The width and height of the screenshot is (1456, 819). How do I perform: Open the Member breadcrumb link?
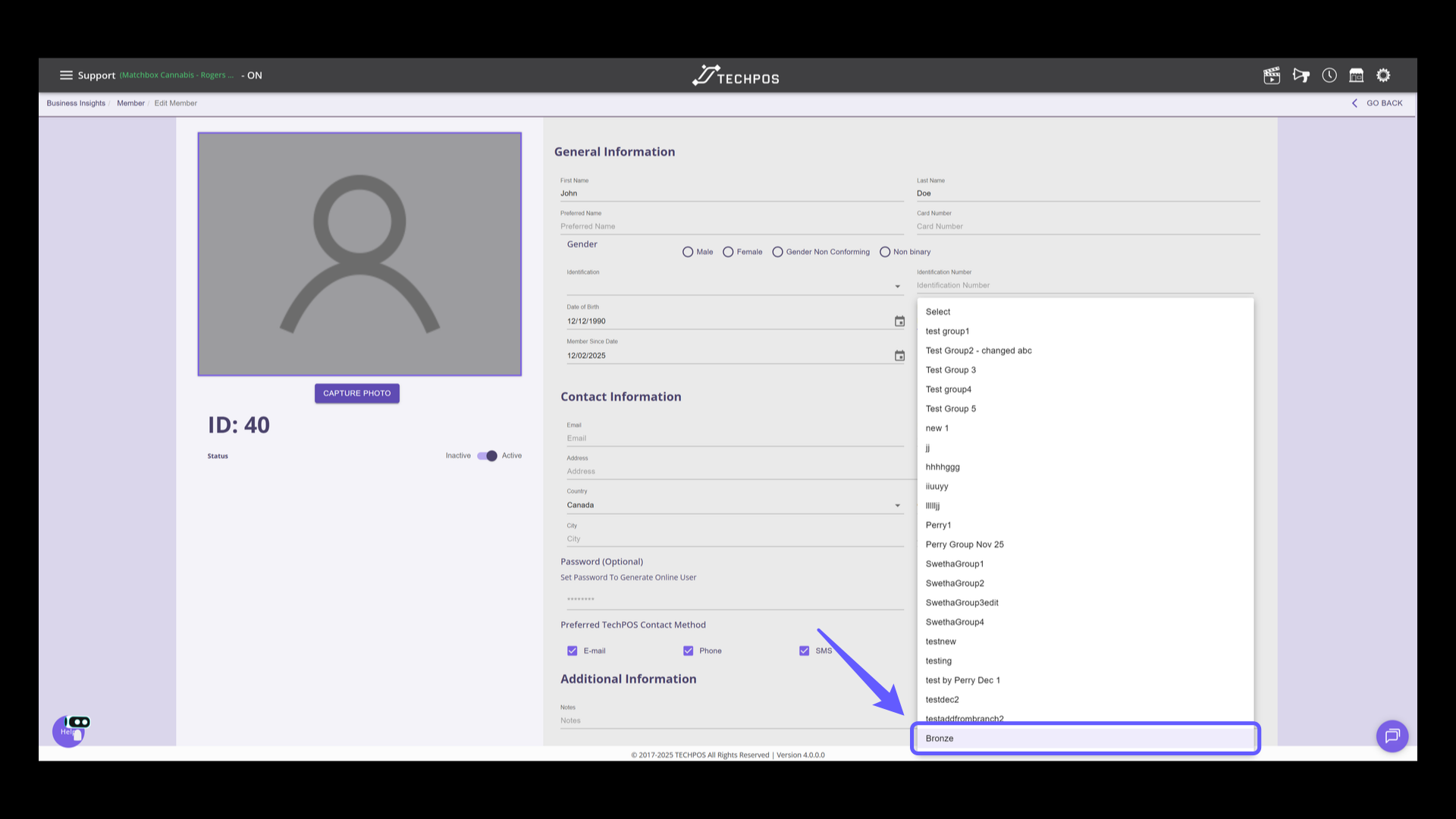pyautogui.click(x=130, y=103)
